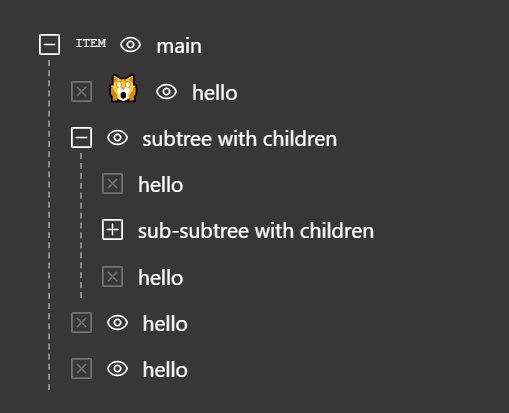The width and height of the screenshot is (509, 413).
Task: Click the screaming cat emoji icon
Action: click(123, 89)
